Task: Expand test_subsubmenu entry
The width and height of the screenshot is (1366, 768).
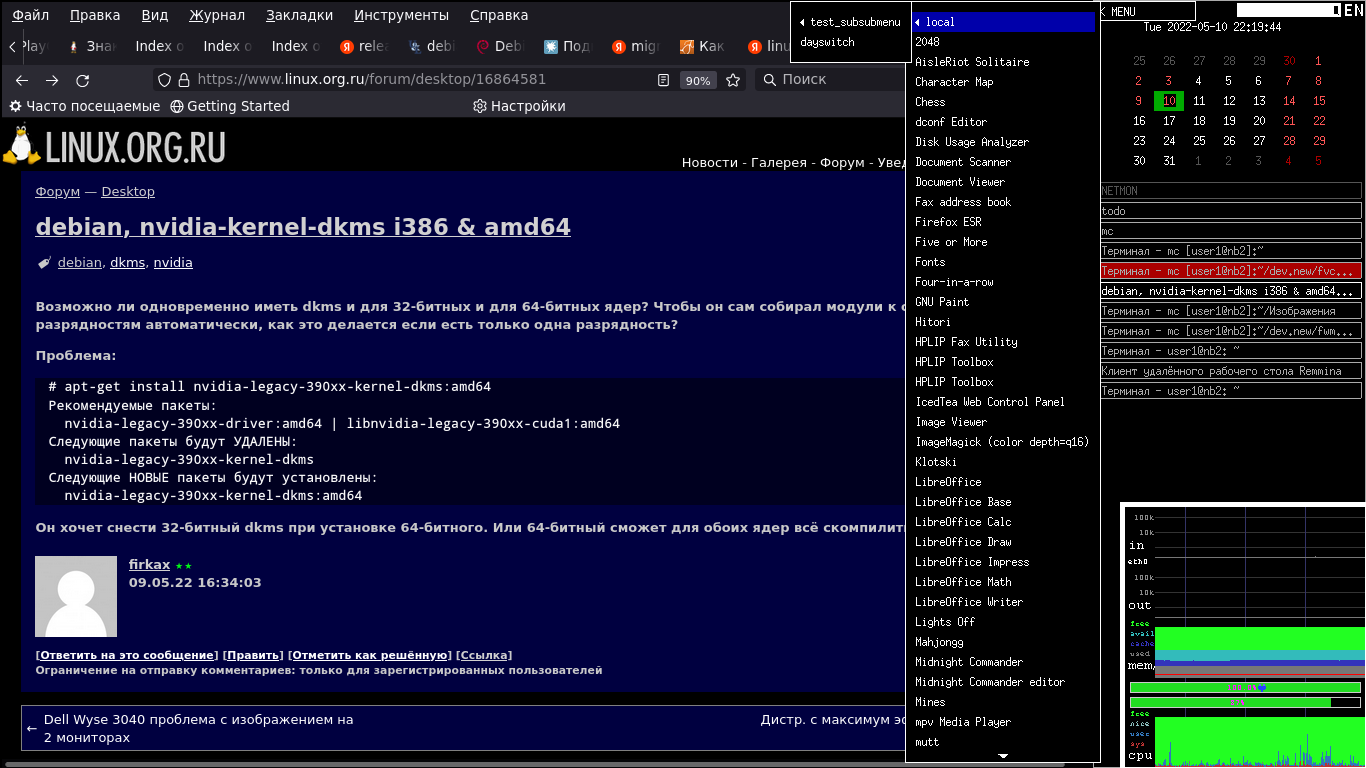Action: point(850,22)
